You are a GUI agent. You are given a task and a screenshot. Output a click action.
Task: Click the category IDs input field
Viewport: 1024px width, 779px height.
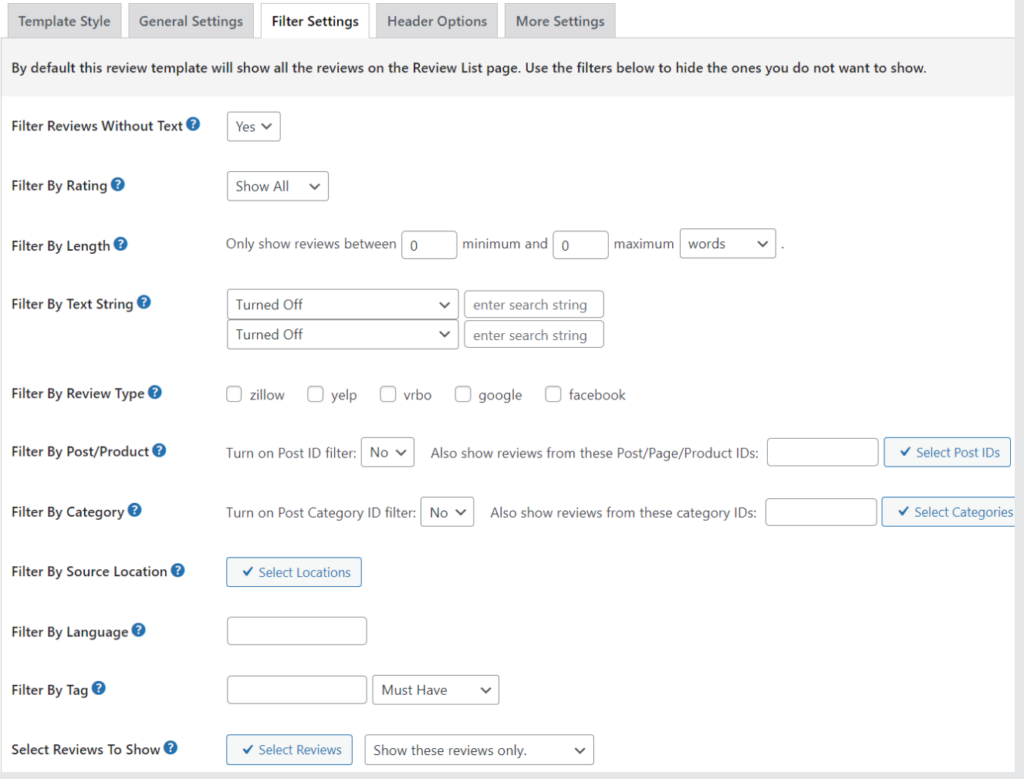[821, 512]
